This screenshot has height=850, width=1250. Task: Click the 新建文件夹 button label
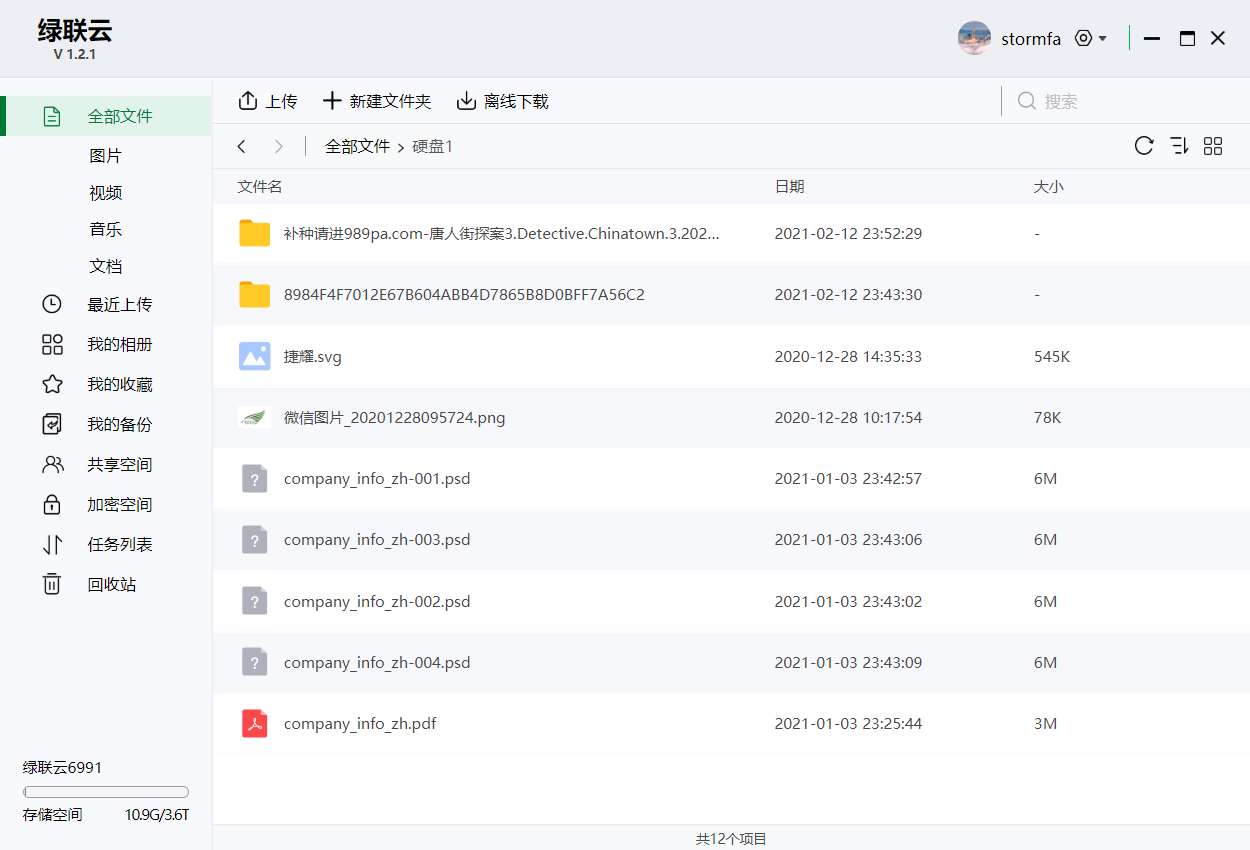tap(390, 101)
